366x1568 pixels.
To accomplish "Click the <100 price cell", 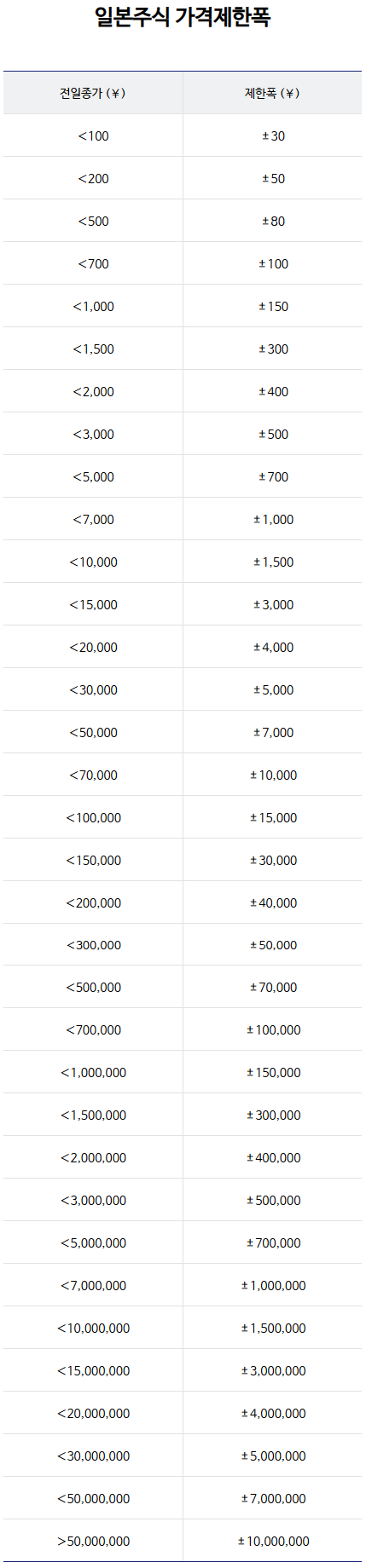I will (x=93, y=135).
